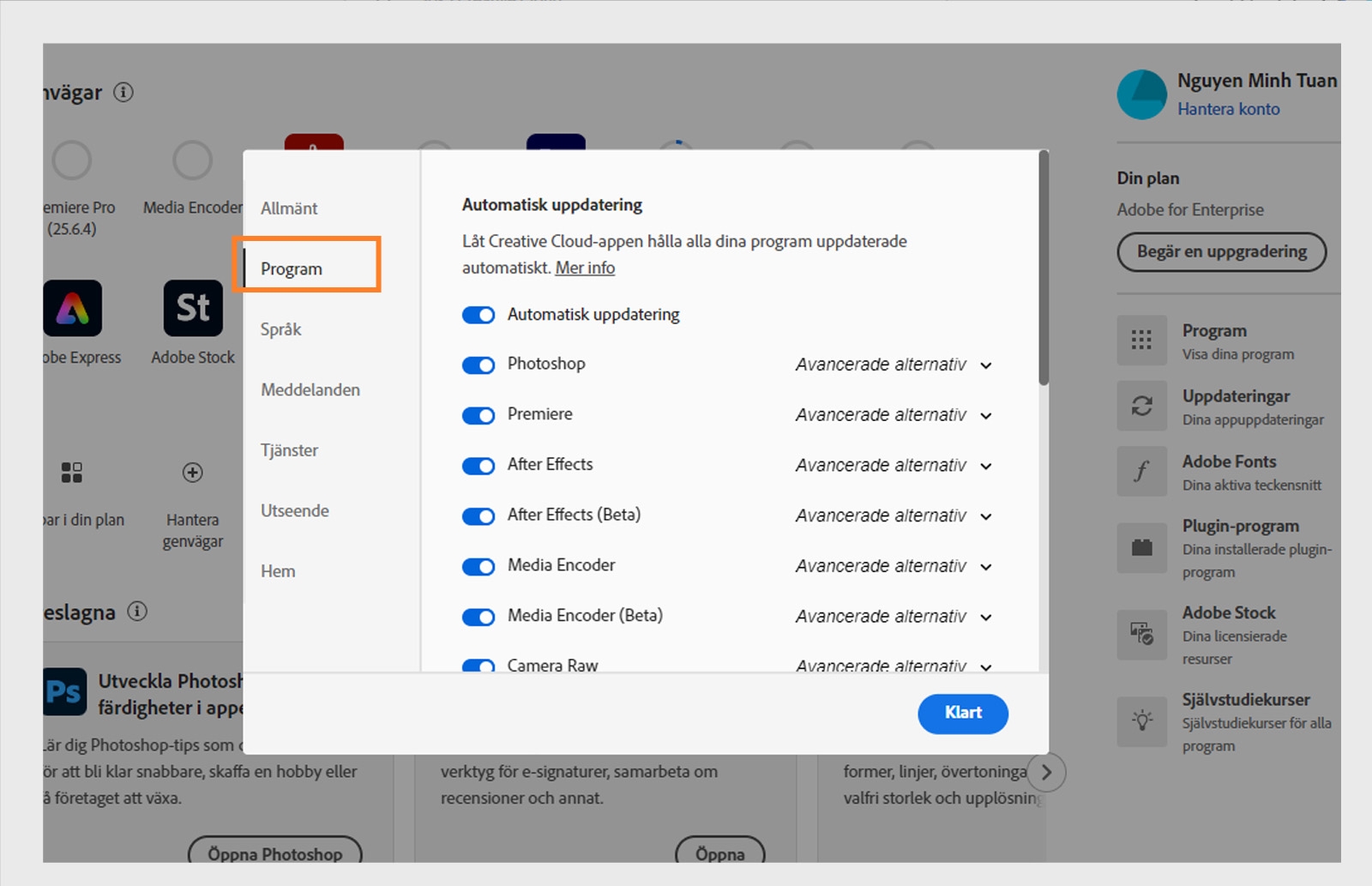Open Adobe Fonts panel
The width and height of the screenshot is (1372, 886).
click(x=1228, y=471)
